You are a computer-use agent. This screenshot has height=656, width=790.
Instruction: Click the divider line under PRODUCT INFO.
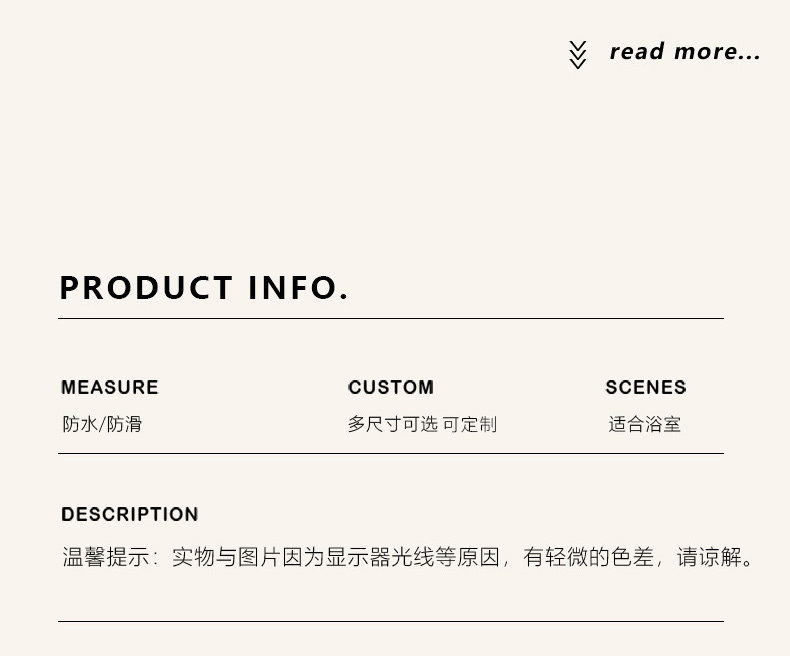click(390, 319)
